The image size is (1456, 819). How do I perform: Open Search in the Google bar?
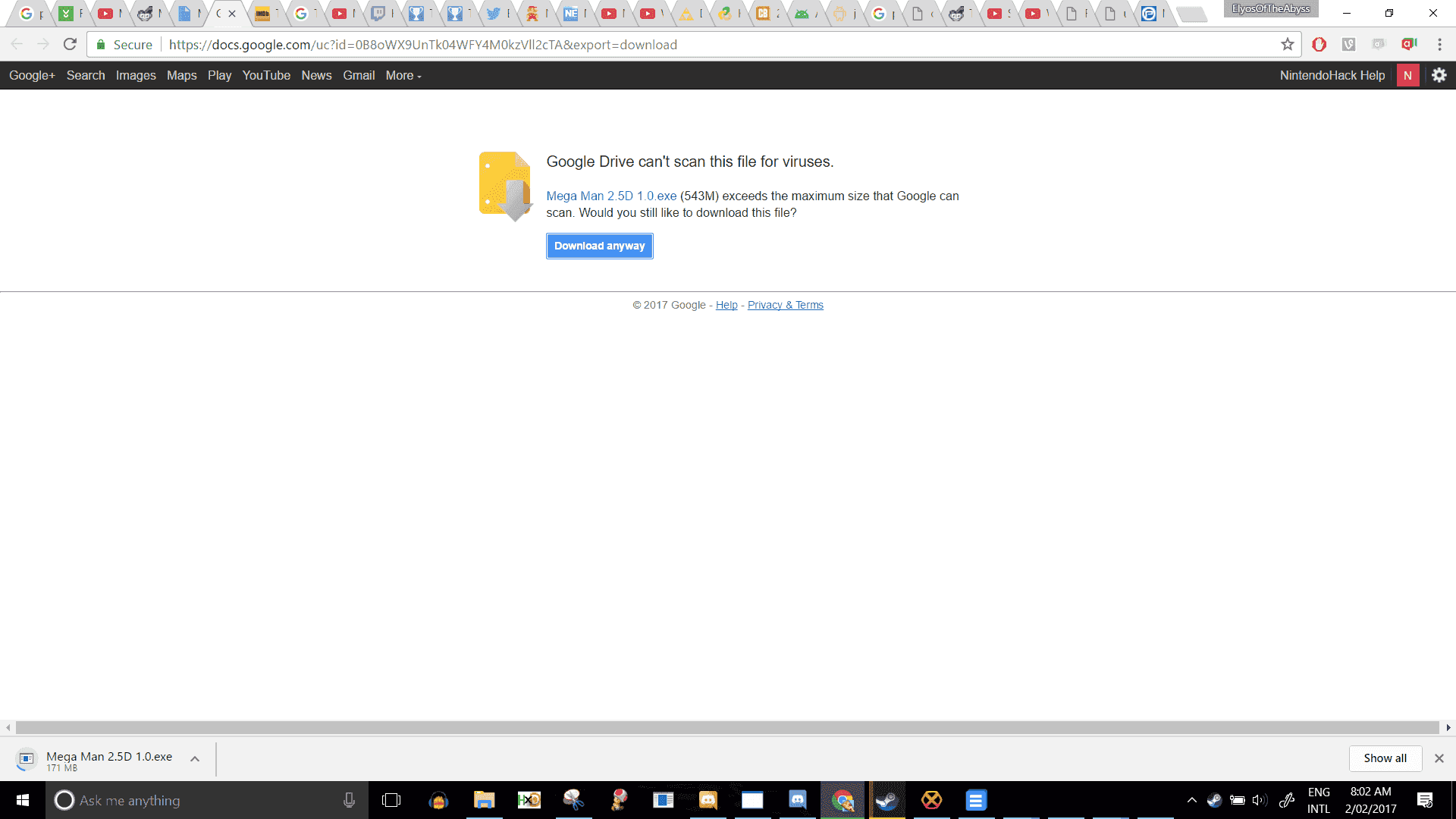[x=86, y=75]
